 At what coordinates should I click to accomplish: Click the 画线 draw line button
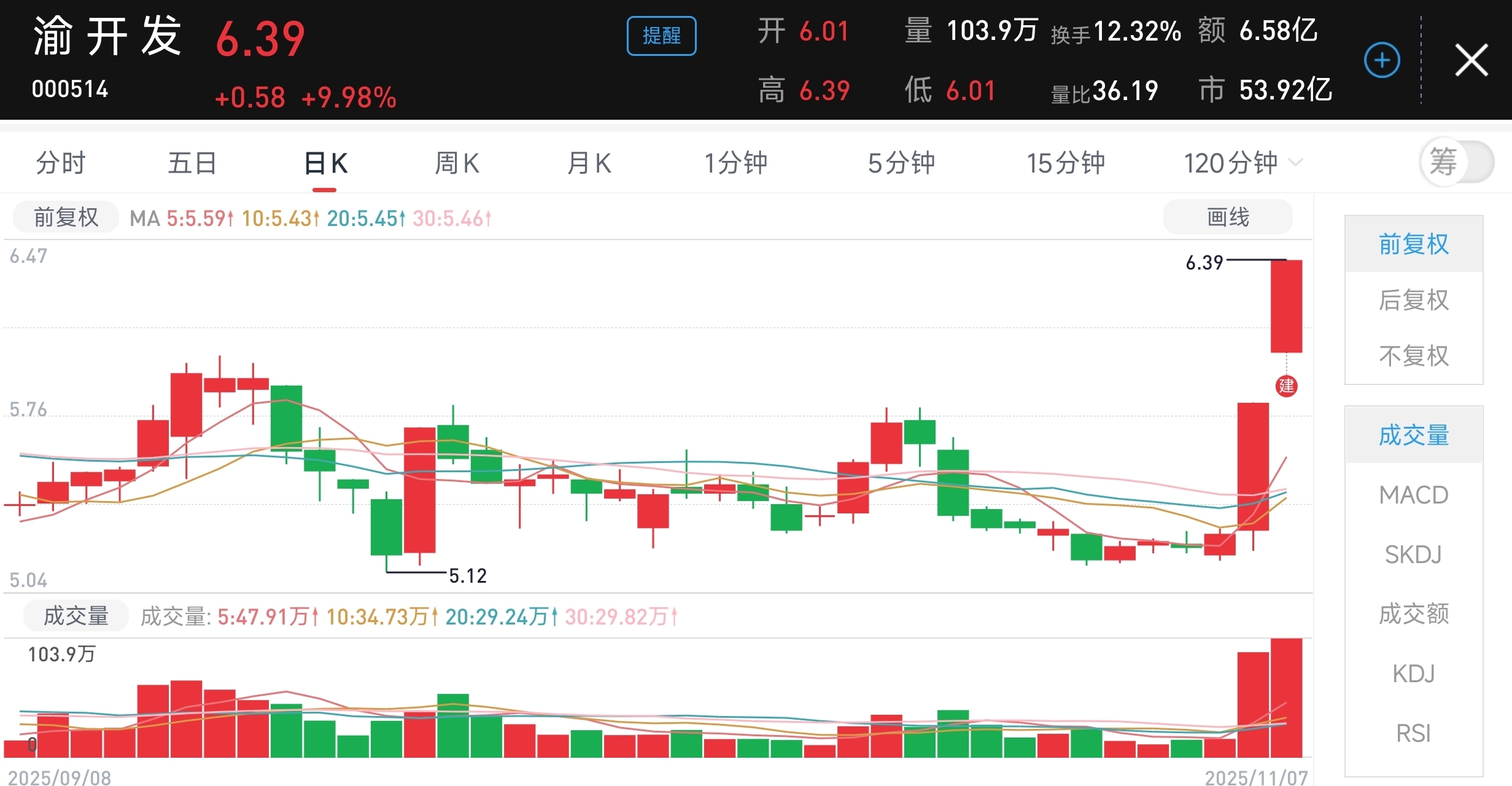click(1227, 217)
